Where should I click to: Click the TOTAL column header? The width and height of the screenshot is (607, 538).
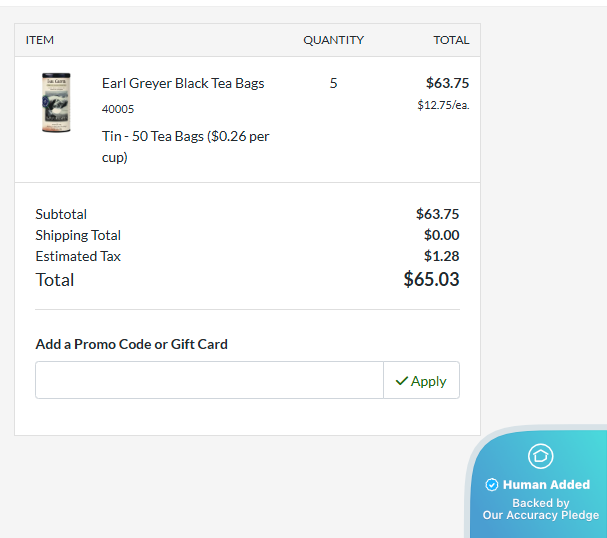click(451, 40)
